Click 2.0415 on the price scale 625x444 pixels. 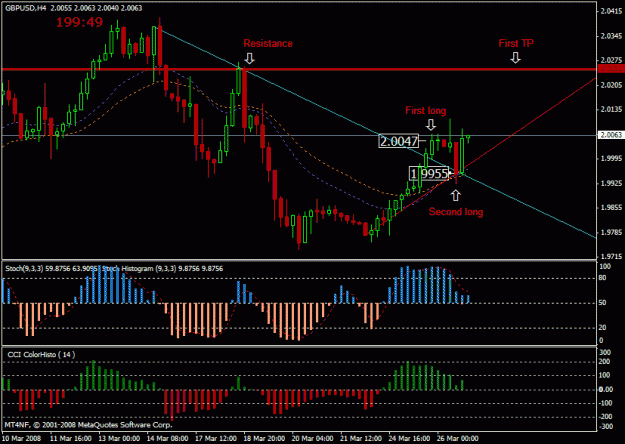[611, 11]
